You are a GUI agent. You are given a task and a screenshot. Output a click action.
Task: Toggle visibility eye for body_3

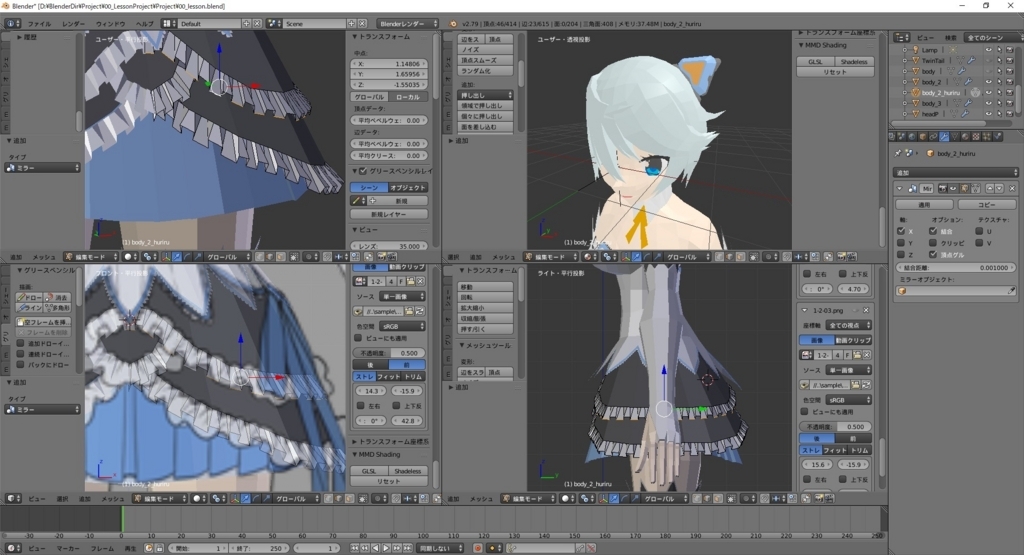pyautogui.click(x=989, y=103)
